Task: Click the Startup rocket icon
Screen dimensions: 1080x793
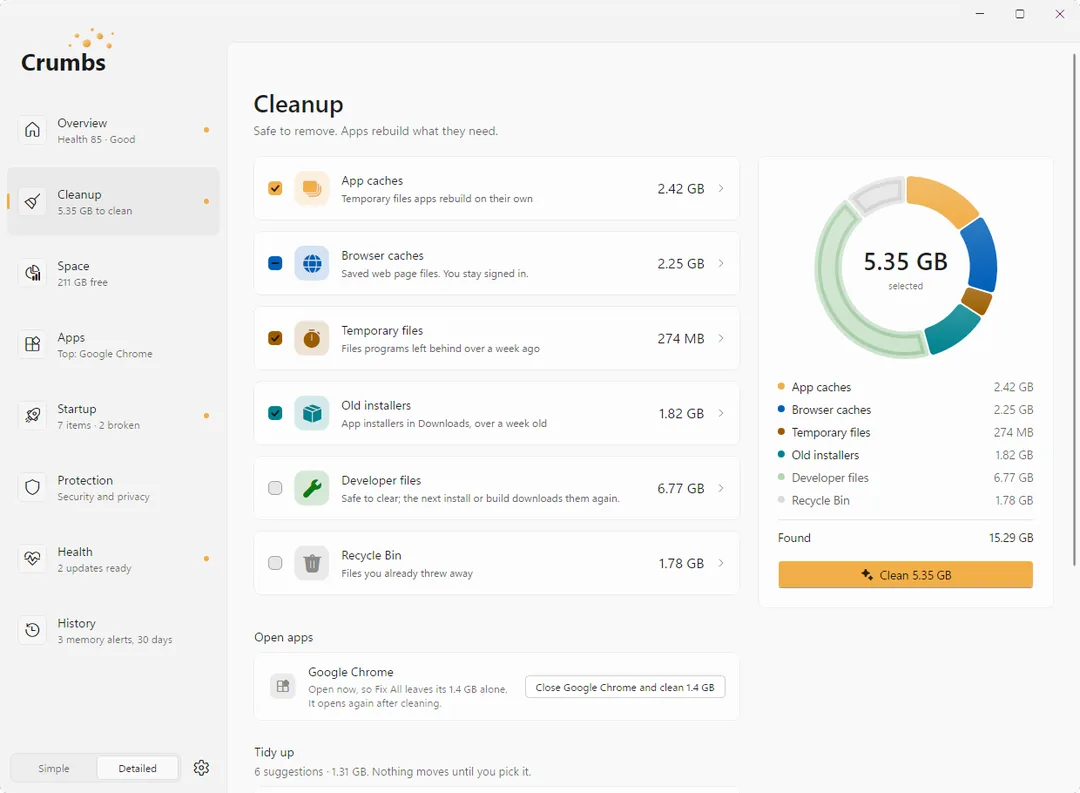Action: point(32,415)
